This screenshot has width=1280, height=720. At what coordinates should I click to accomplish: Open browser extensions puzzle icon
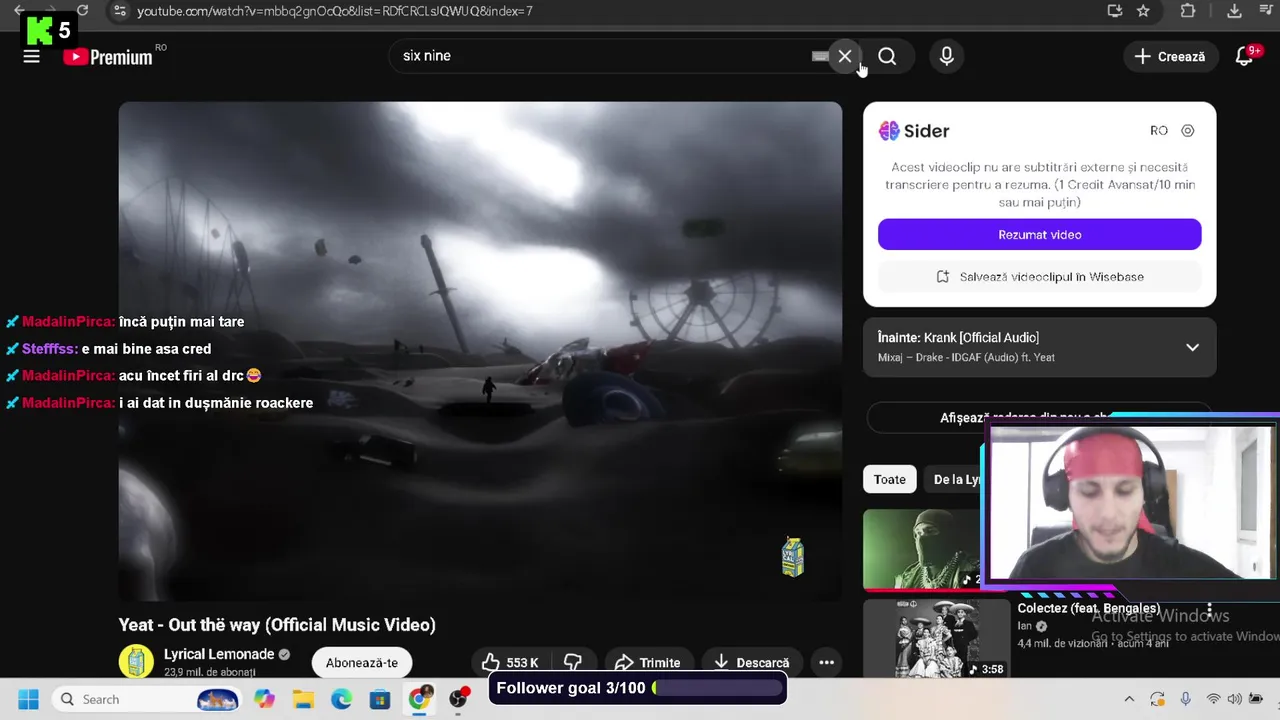pos(1188,11)
